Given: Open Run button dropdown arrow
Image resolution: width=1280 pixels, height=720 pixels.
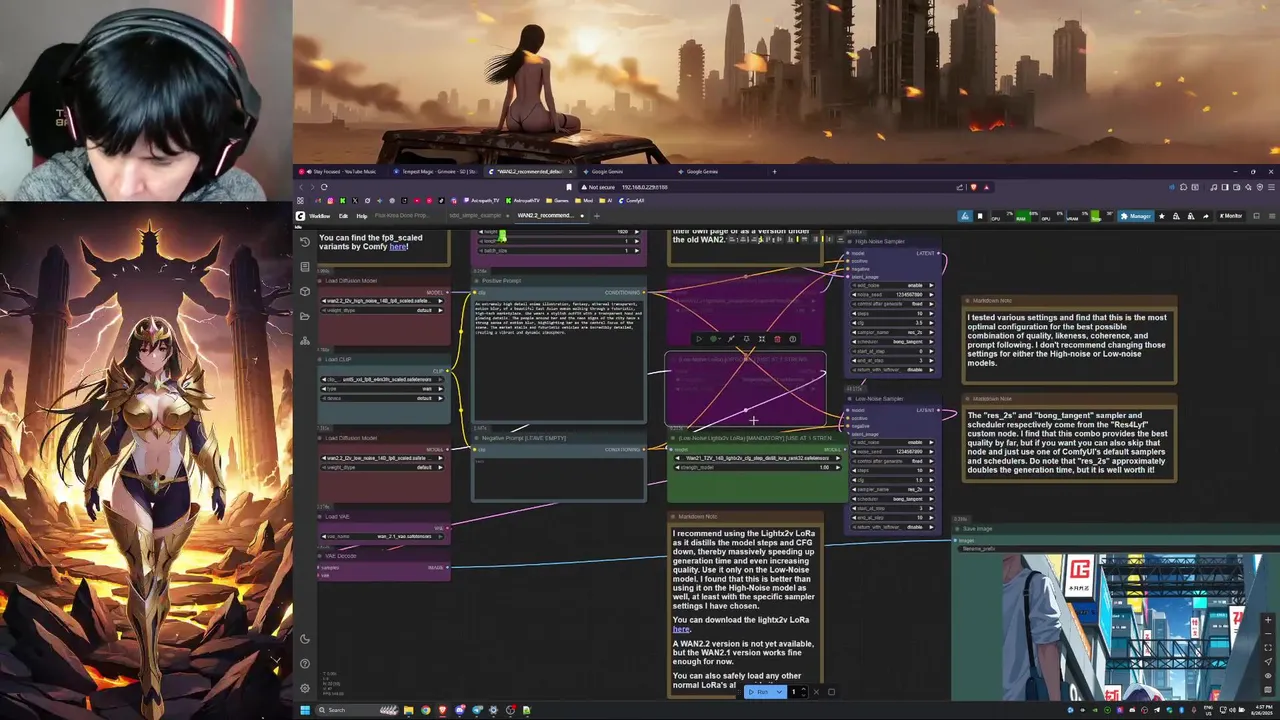Looking at the screenshot, I should 779,692.
